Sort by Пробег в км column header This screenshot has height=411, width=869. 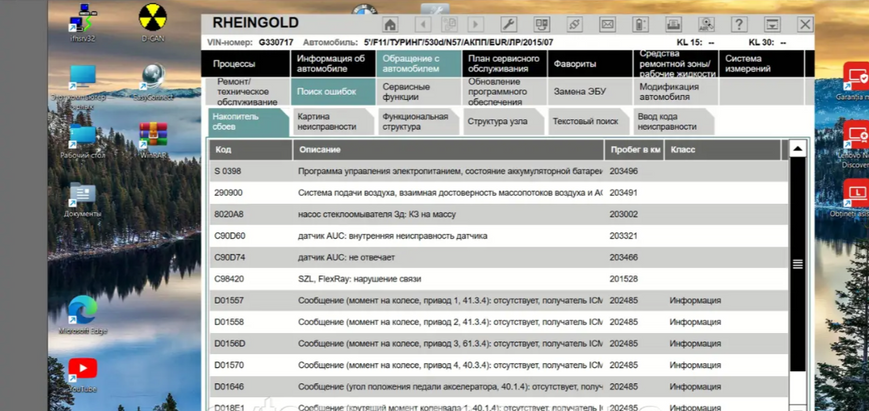[x=634, y=150]
